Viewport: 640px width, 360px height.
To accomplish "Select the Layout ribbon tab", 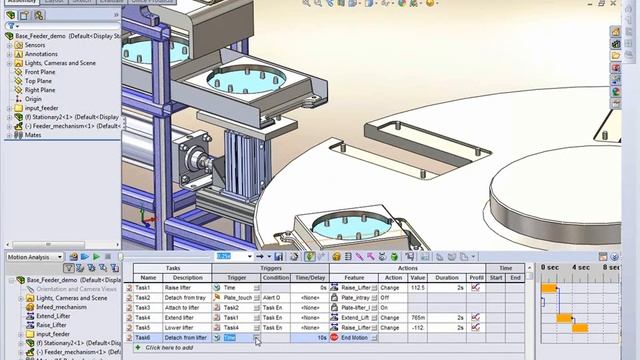I will [x=54, y=2].
